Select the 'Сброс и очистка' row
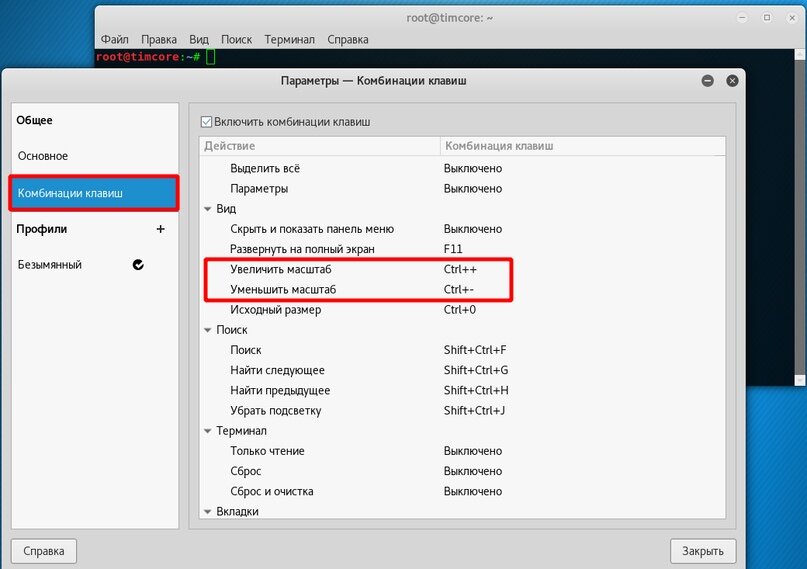The image size is (807, 569). click(x=462, y=491)
